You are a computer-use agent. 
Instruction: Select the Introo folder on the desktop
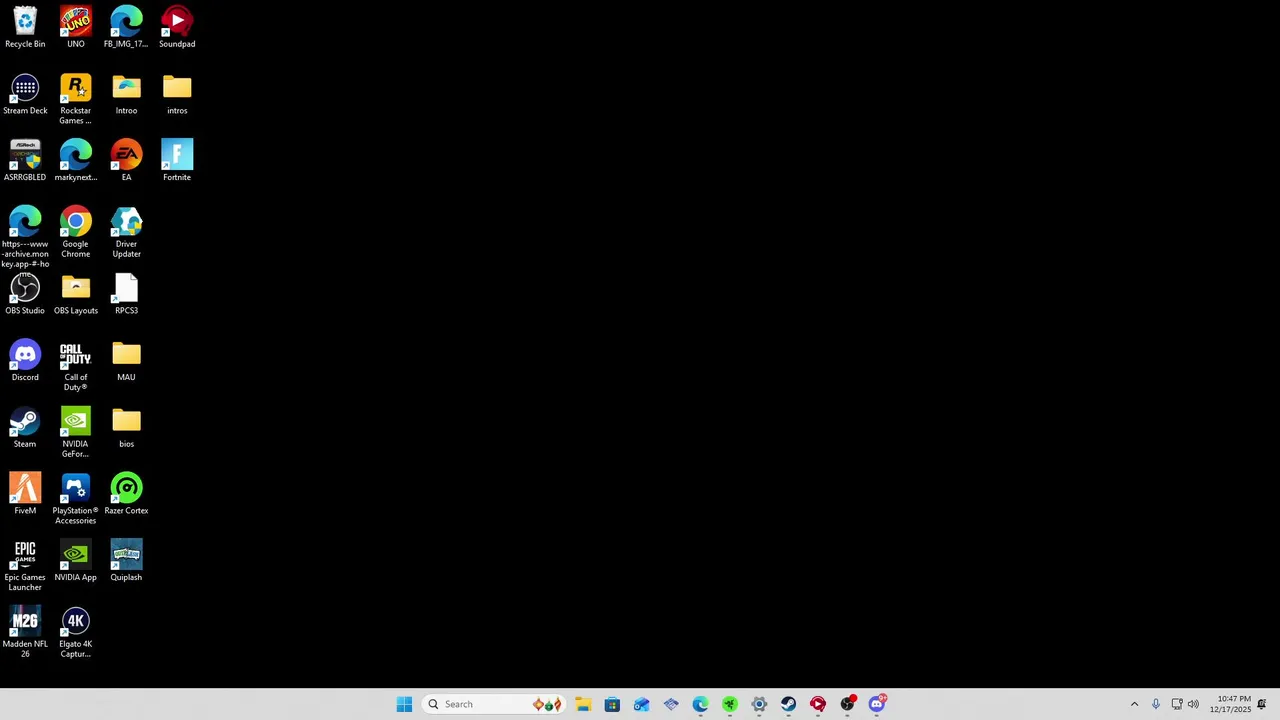[126, 95]
